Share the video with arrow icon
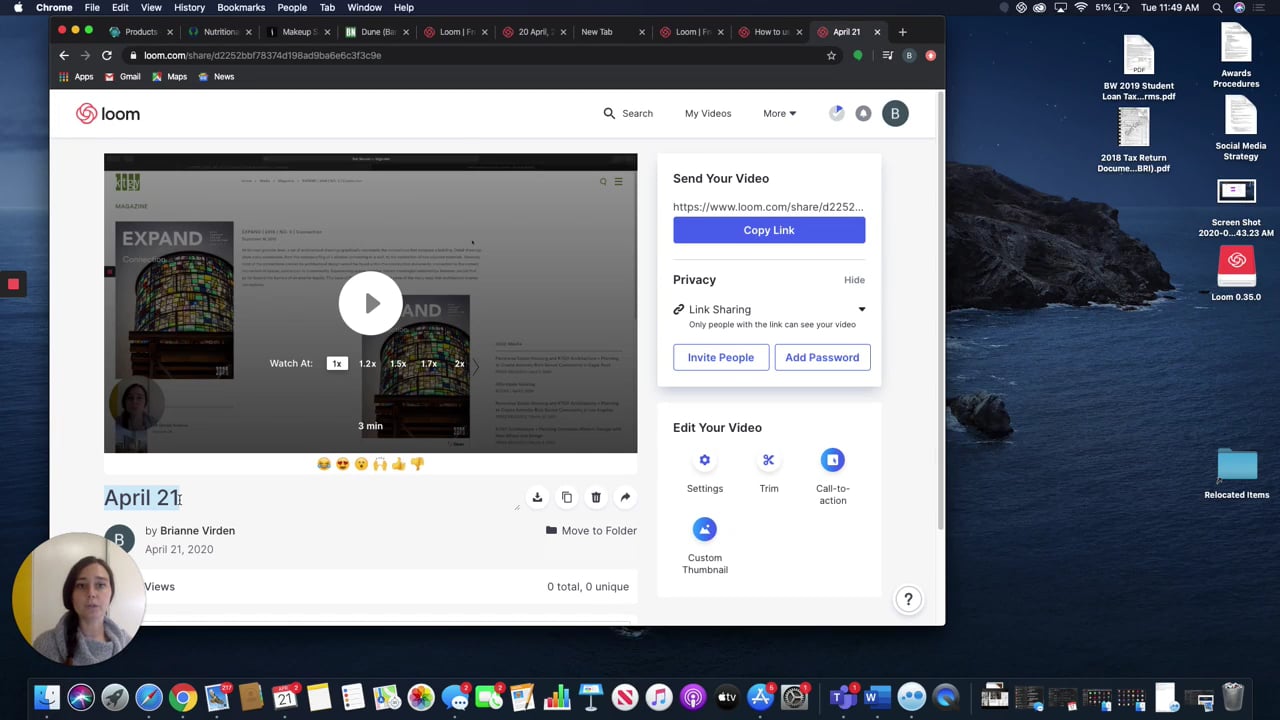The height and width of the screenshot is (720, 1280). pos(625,498)
